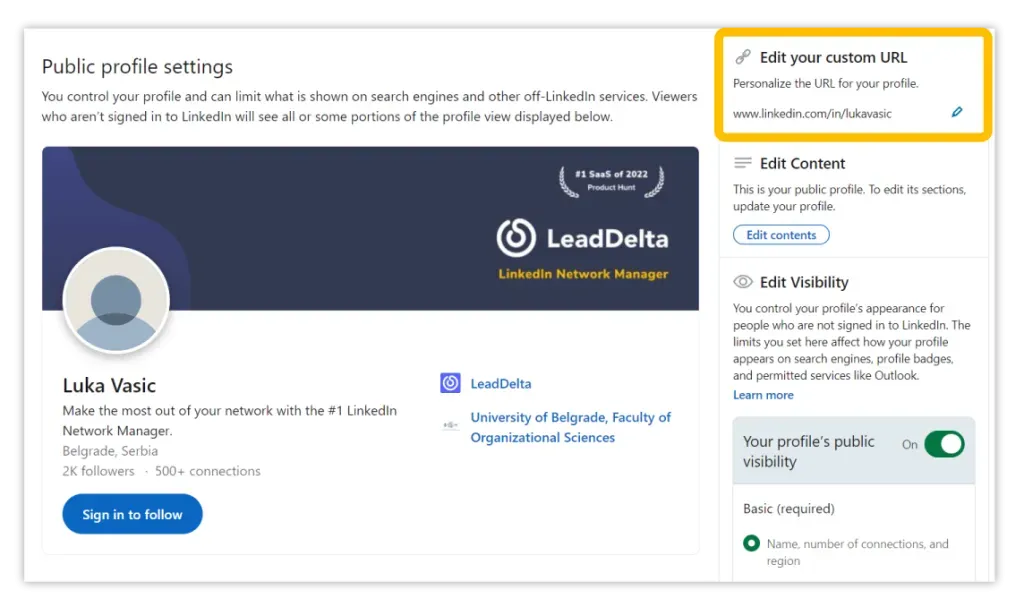
Task: Click the Public profile settings title
Action: (137, 67)
